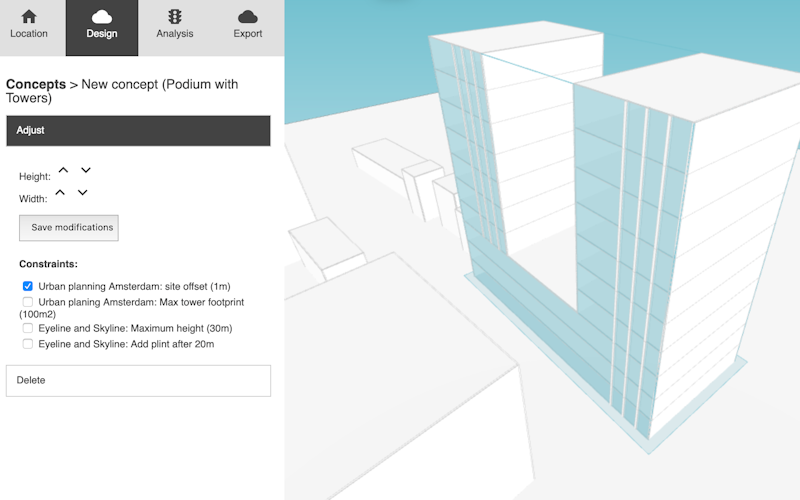
Task: Click the cloud icon above Export
Action: [x=248, y=16]
